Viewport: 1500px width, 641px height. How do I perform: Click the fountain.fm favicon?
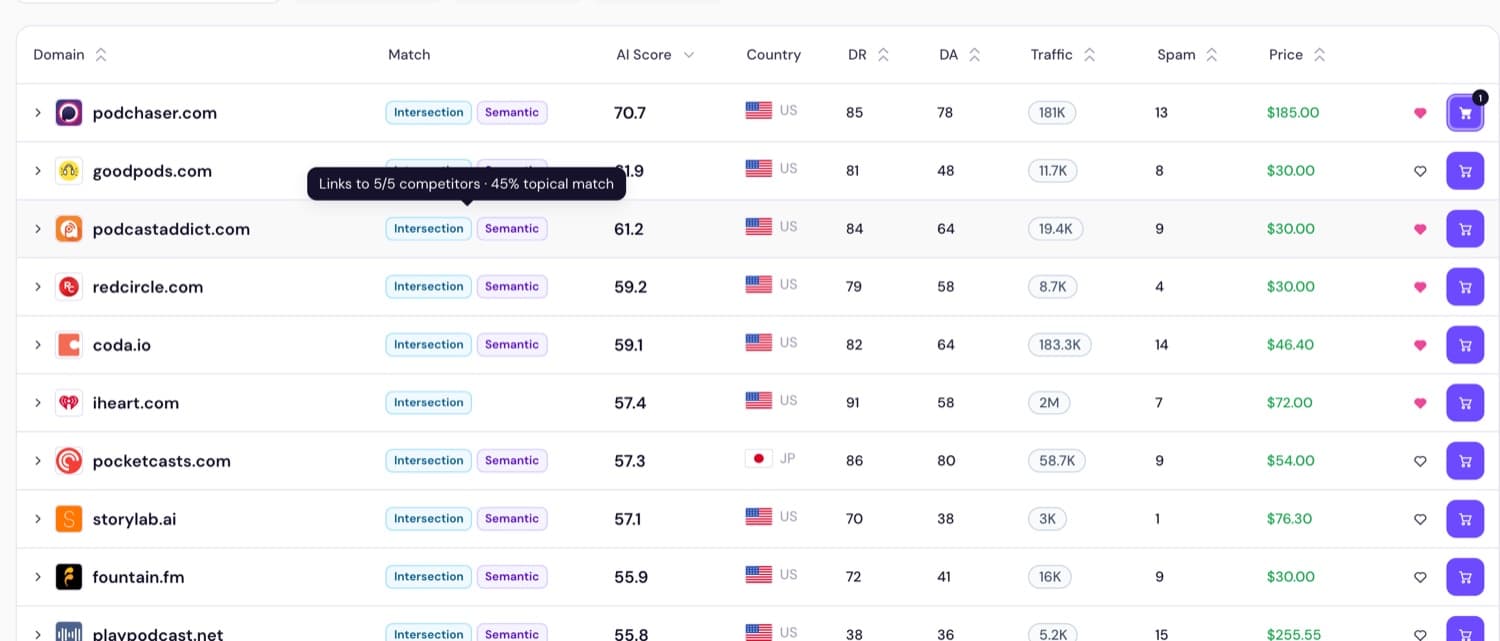point(69,577)
